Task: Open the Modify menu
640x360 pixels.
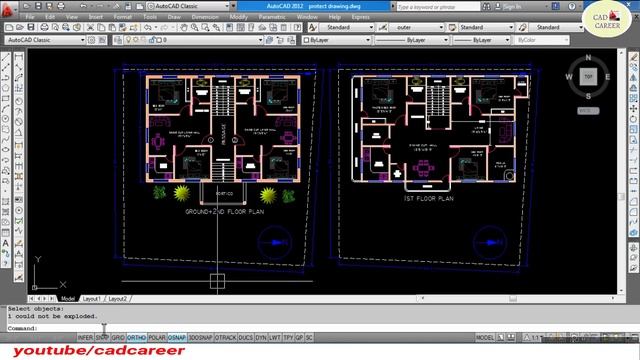Action: coord(239,17)
